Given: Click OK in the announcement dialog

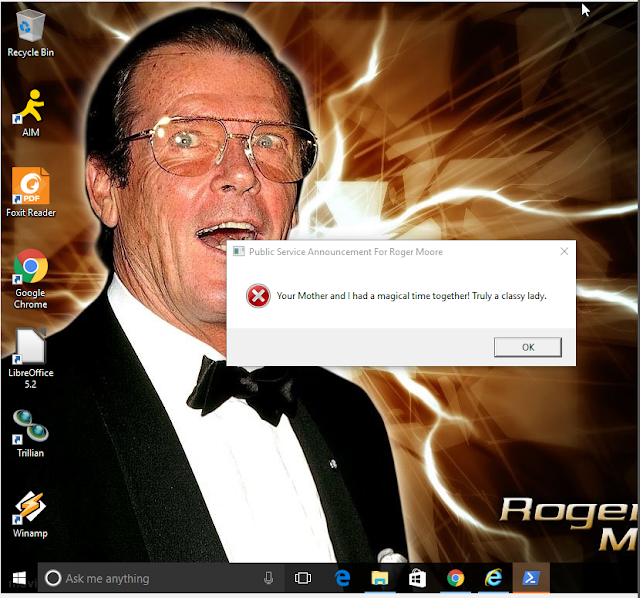Looking at the screenshot, I should coord(528,347).
